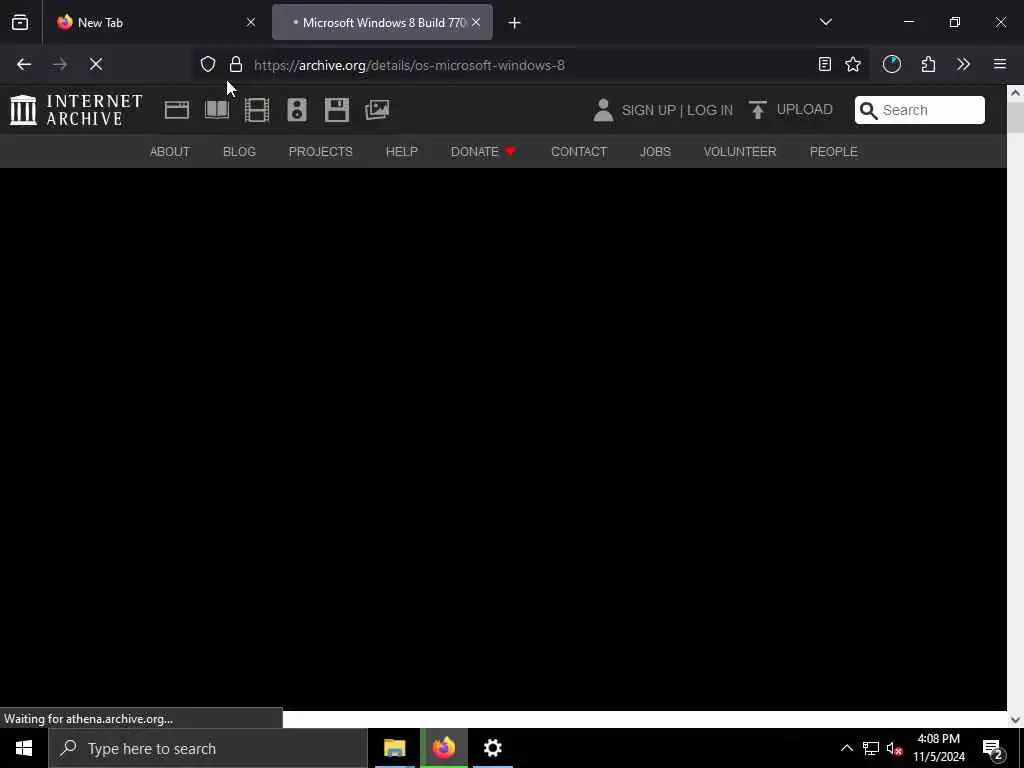The width and height of the screenshot is (1024, 768).
Task: Click the Archive Search field
Action: click(920, 110)
